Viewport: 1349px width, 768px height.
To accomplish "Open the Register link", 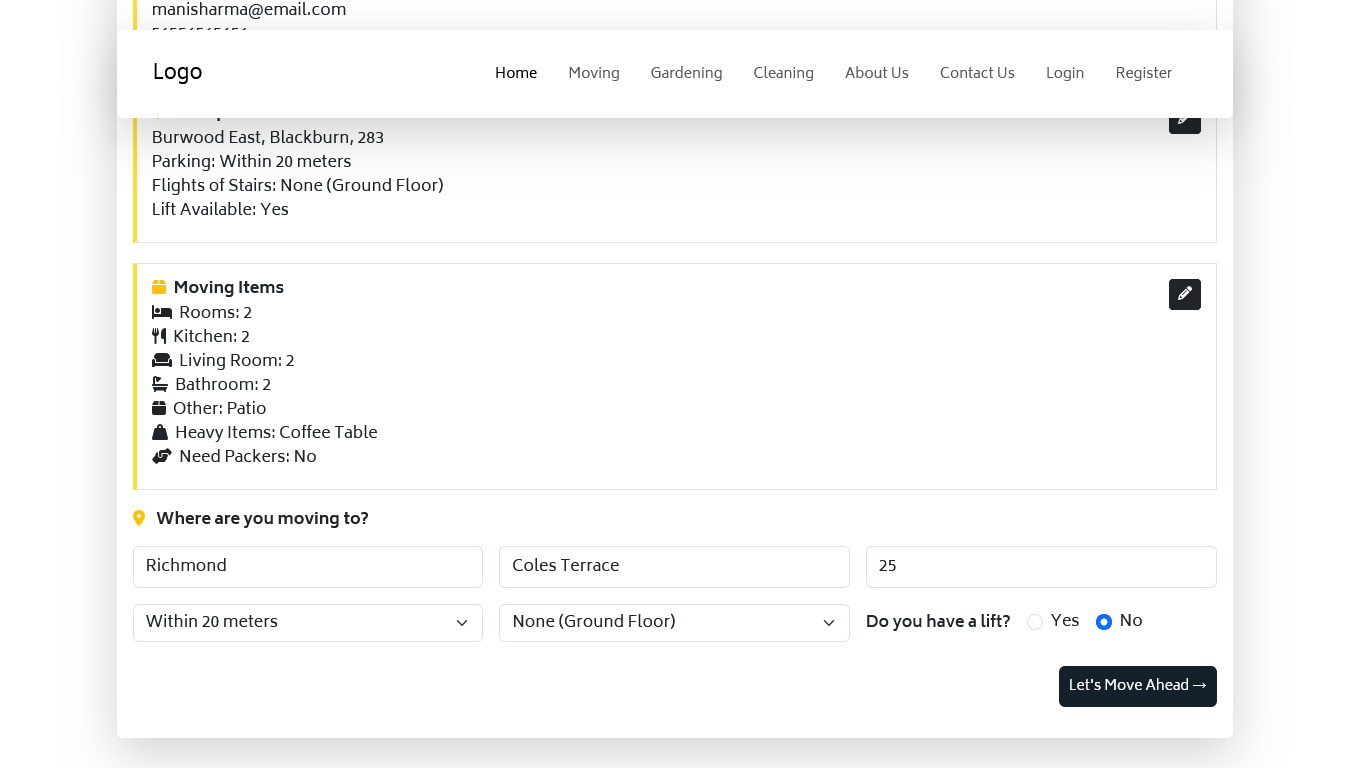I will click(x=1143, y=73).
